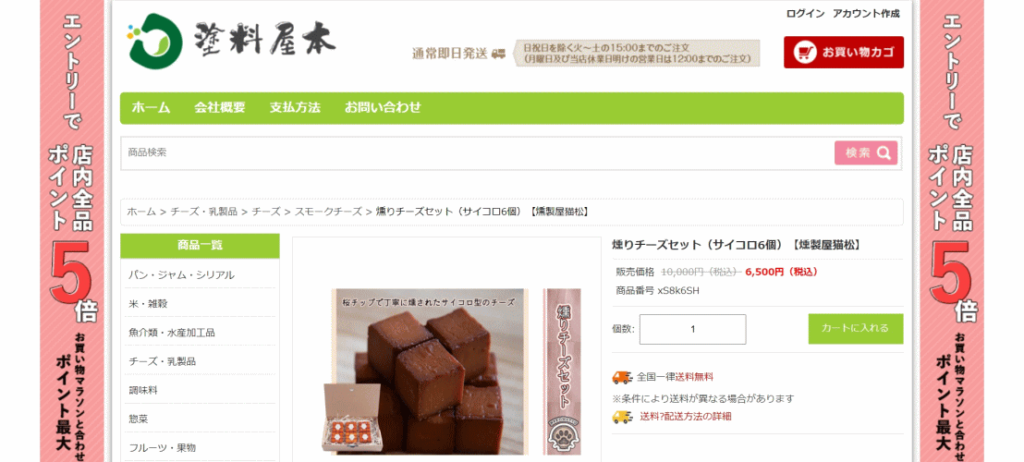Add item with カートに入れる button
This screenshot has width=1024, height=462.
pos(856,329)
